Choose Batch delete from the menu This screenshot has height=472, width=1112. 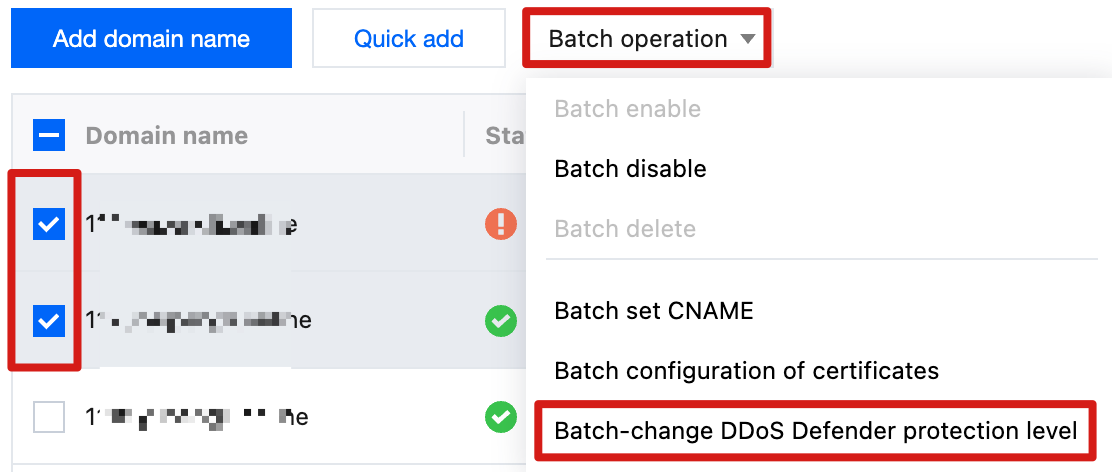pos(625,229)
